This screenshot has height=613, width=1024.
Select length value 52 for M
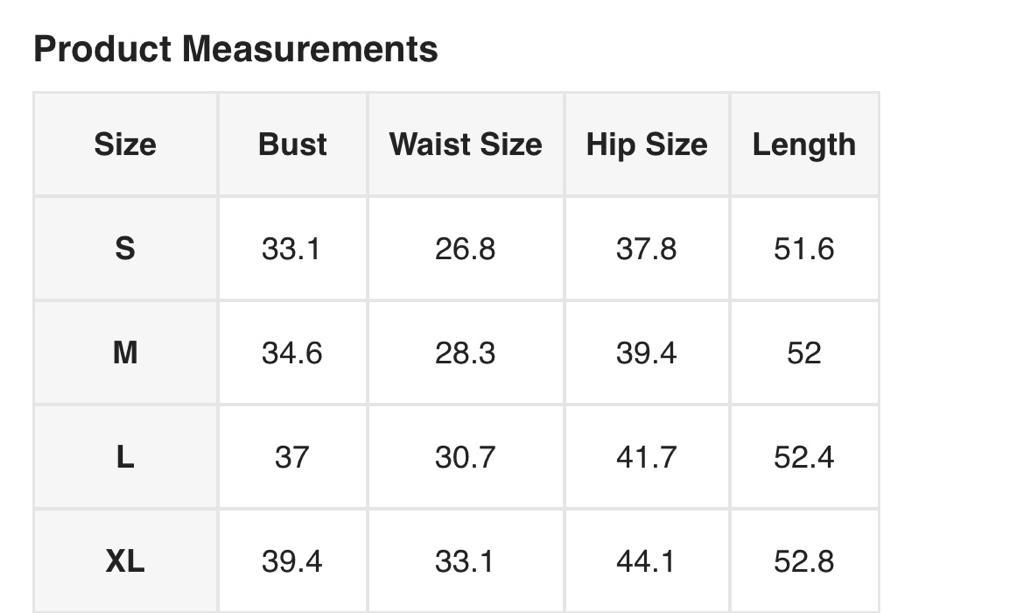pos(804,353)
